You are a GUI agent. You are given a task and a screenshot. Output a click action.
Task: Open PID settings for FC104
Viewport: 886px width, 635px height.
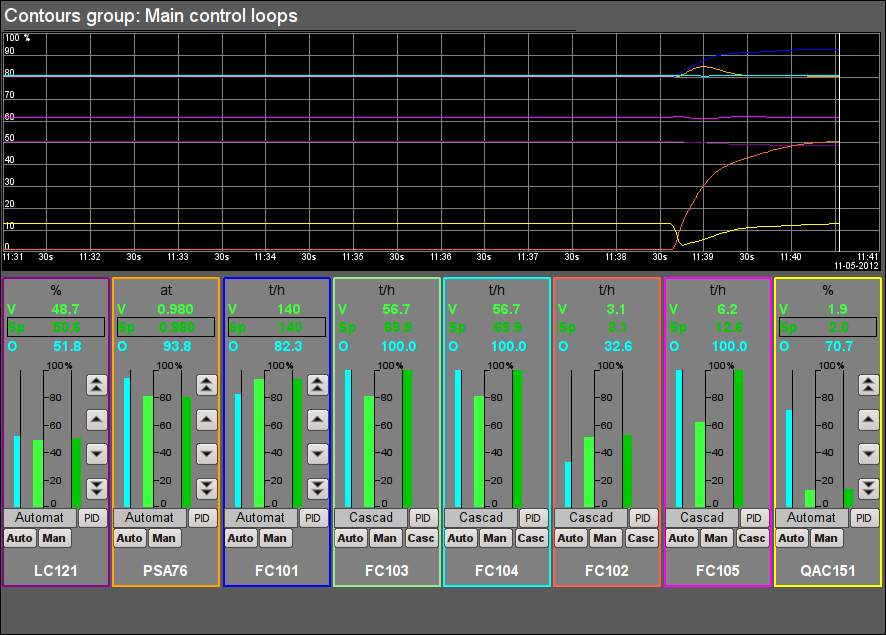click(x=533, y=517)
